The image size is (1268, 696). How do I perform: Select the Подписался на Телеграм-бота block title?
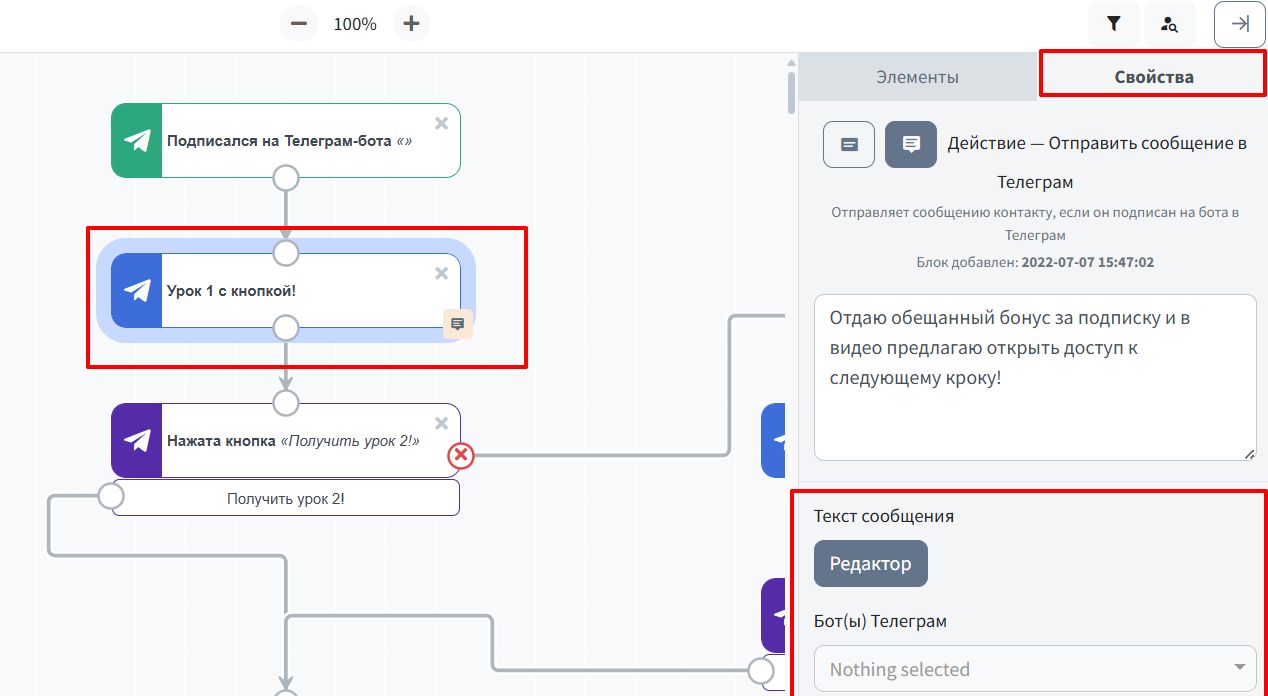290,141
